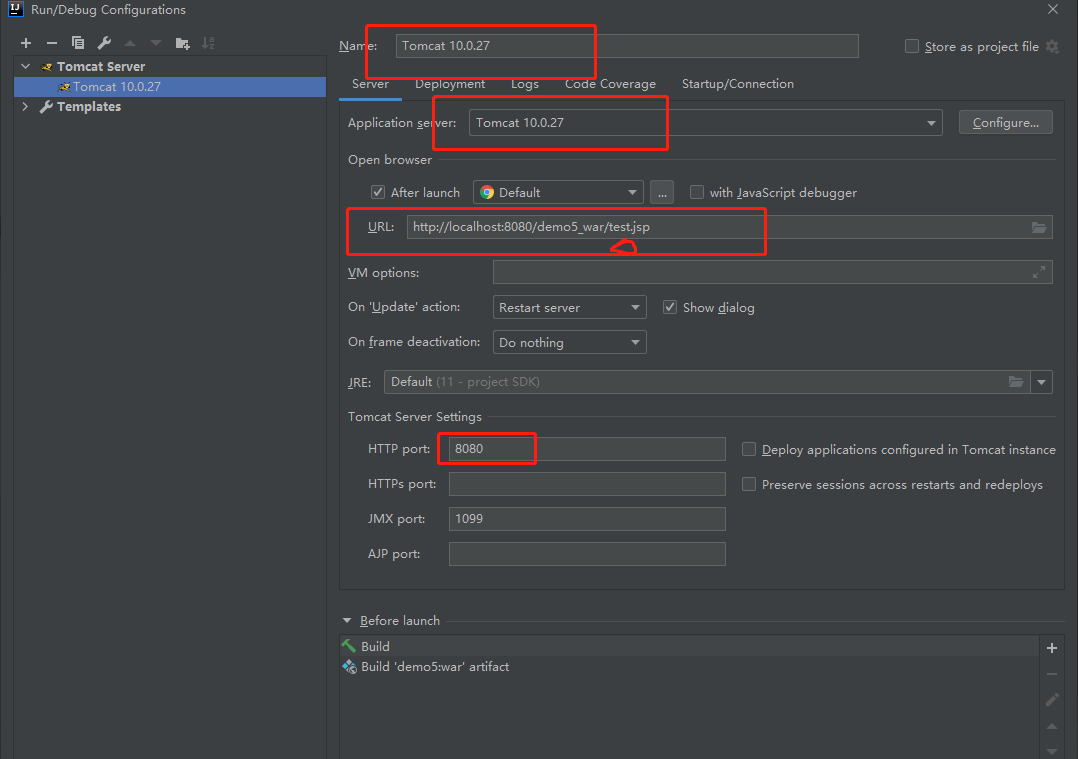Enable Deploy applications configured in Tomcat instance
This screenshot has width=1078, height=759.
tap(749, 449)
